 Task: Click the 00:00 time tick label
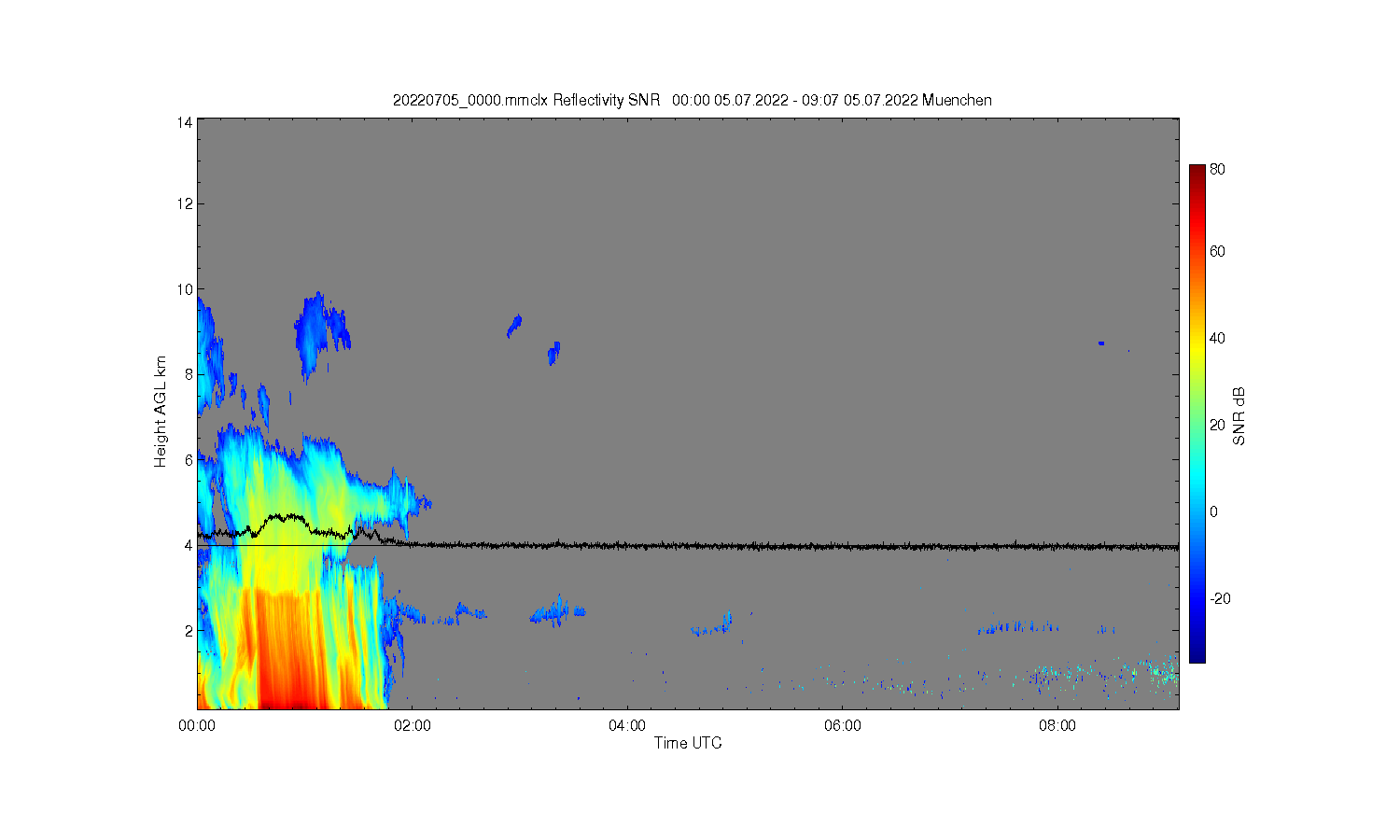(197, 725)
